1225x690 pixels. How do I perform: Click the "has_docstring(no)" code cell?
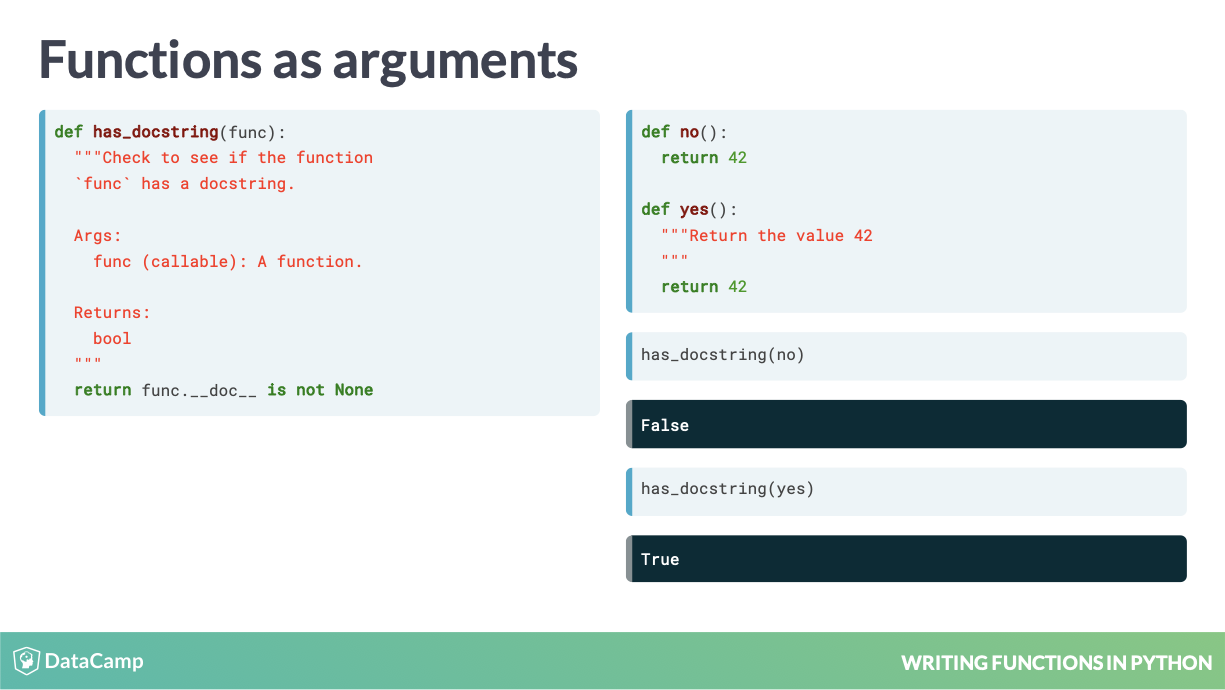tap(906, 356)
